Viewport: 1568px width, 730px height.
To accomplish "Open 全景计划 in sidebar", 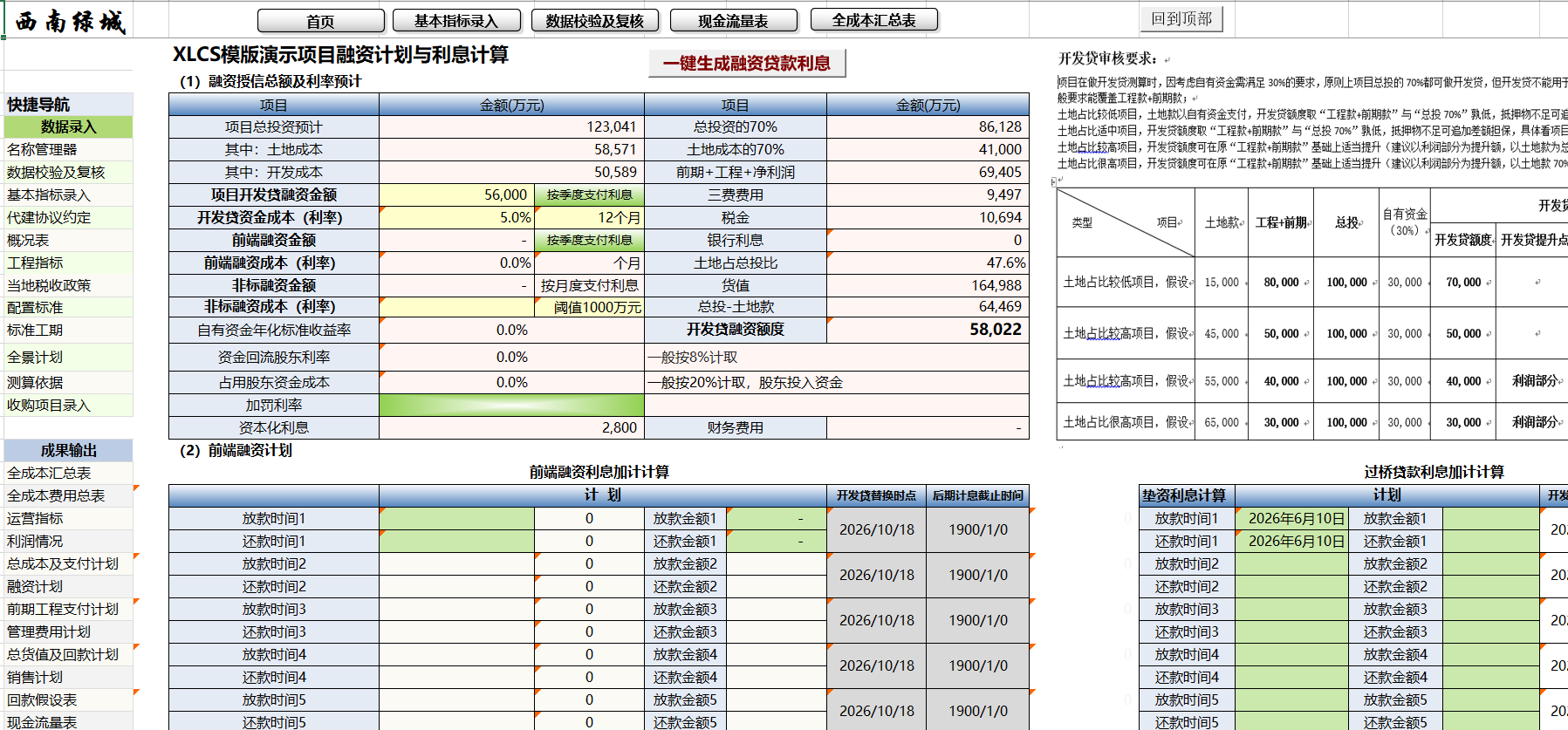I will click(68, 357).
